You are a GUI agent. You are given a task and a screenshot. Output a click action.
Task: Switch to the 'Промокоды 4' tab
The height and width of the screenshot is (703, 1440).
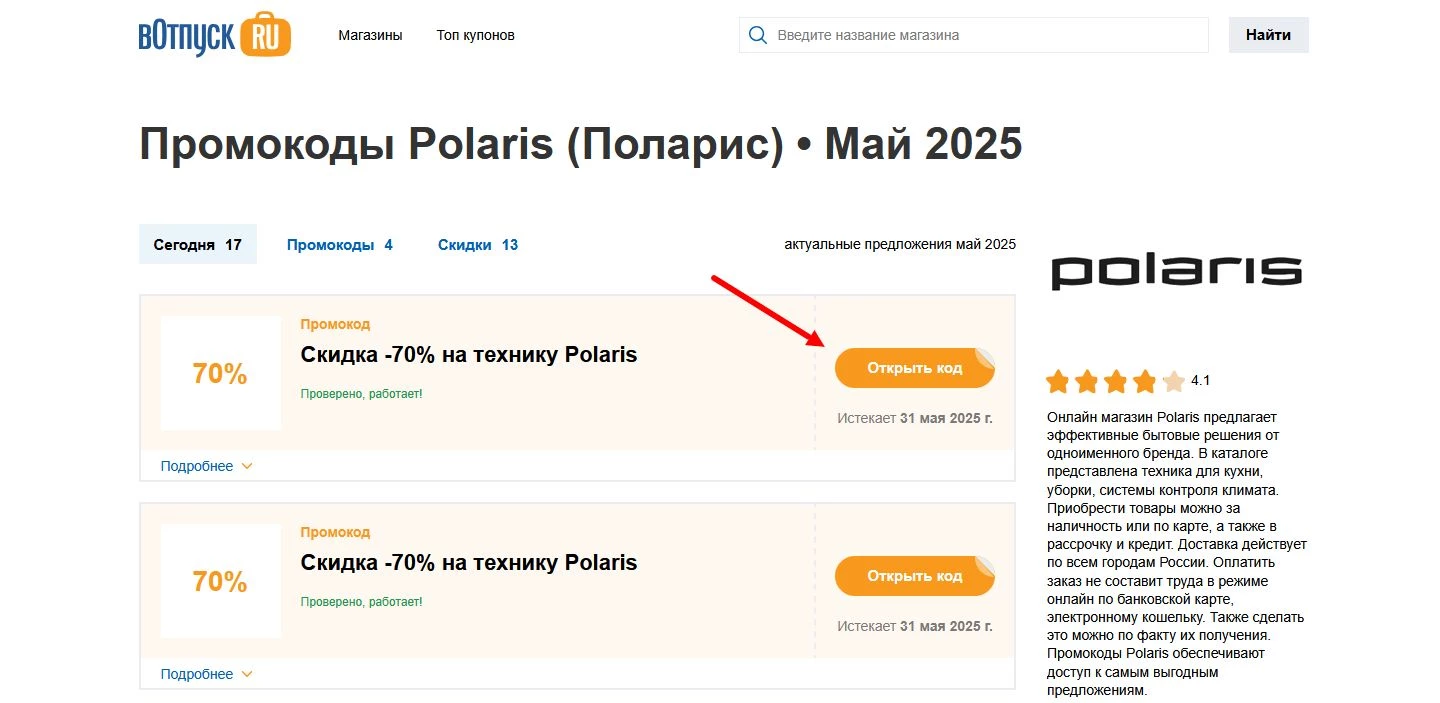pyautogui.click(x=340, y=244)
